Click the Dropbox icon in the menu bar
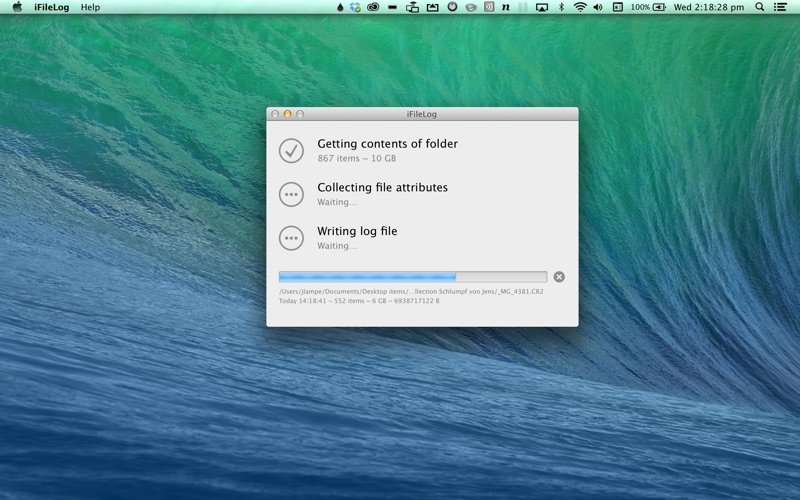 355,7
